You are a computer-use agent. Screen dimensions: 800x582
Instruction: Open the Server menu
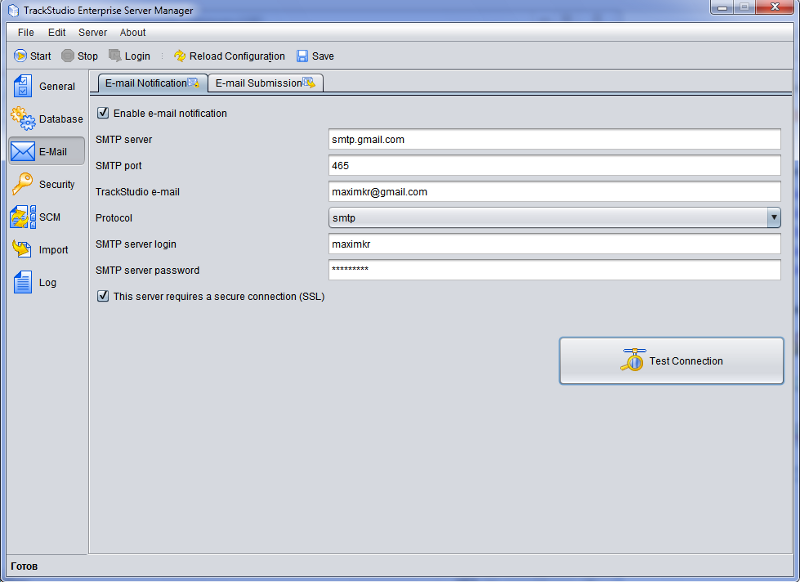click(92, 33)
